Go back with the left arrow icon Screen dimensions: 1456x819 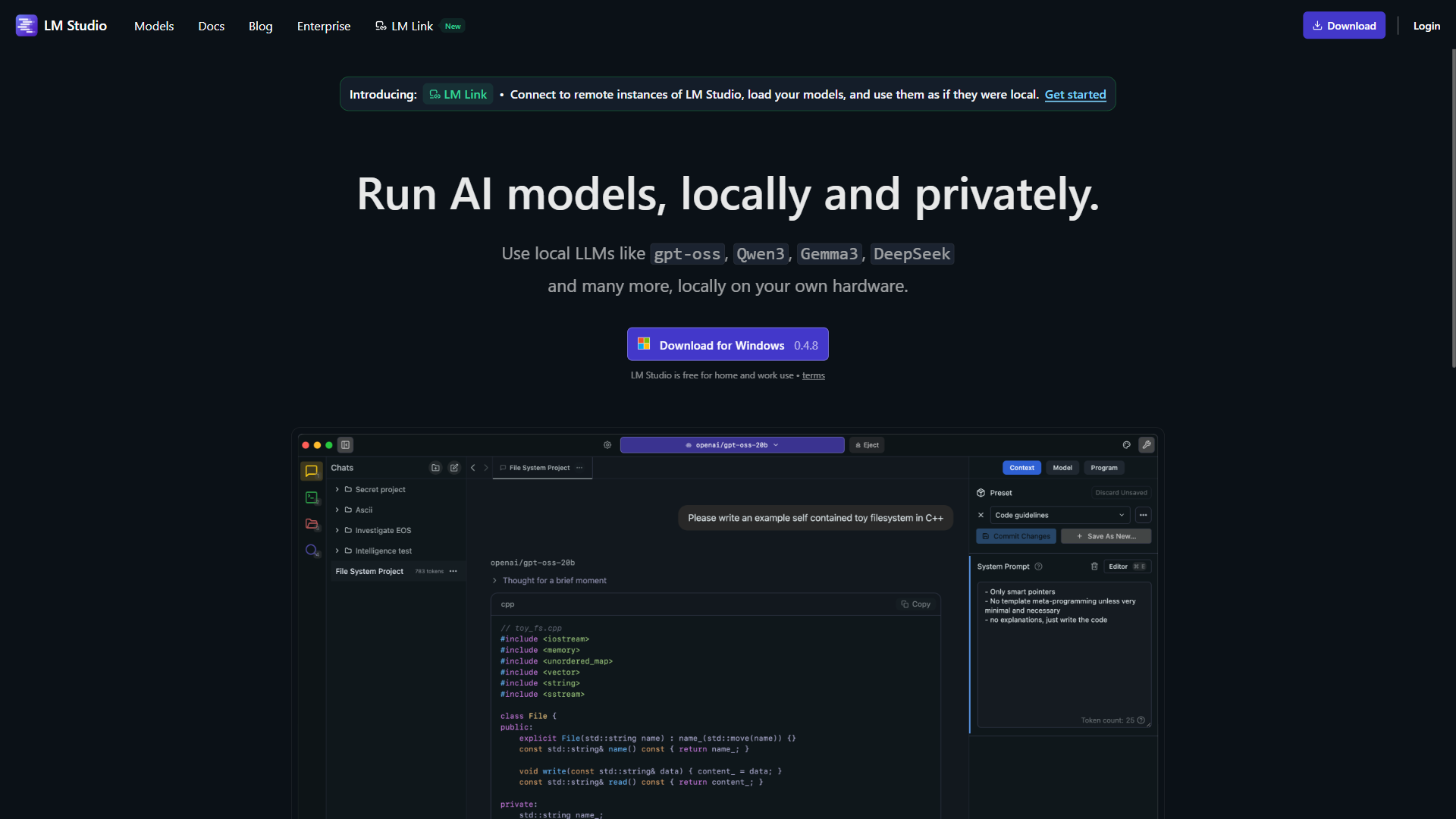click(472, 468)
